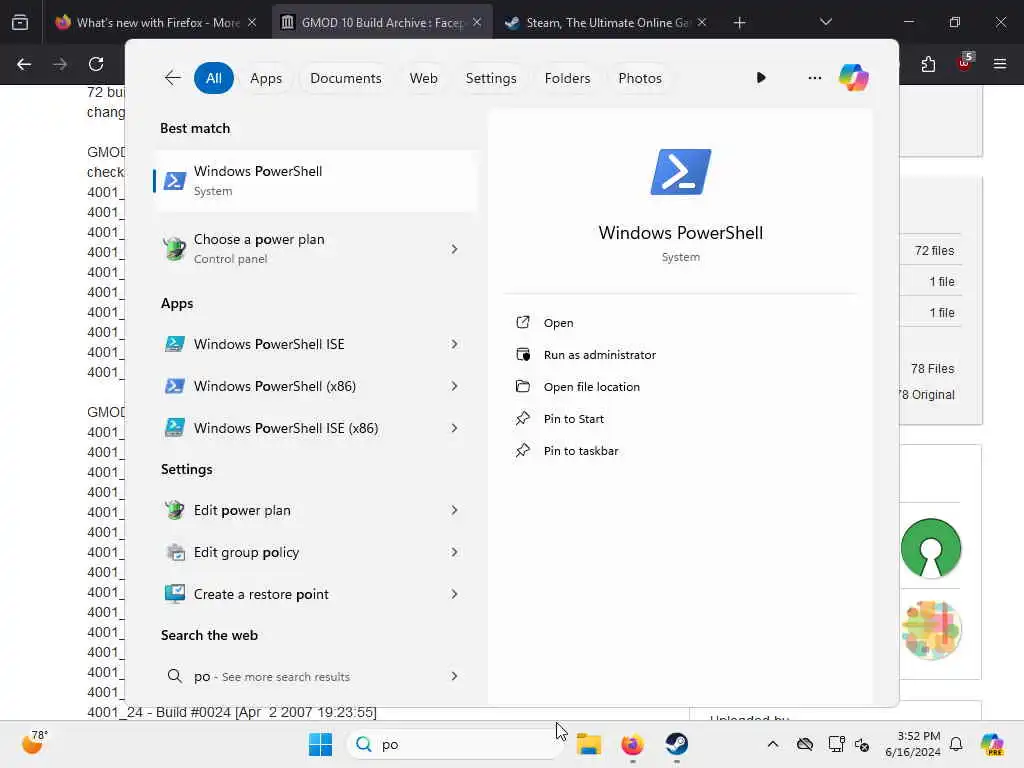Close the GMOD 10 Build Archive tab

(477, 22)
